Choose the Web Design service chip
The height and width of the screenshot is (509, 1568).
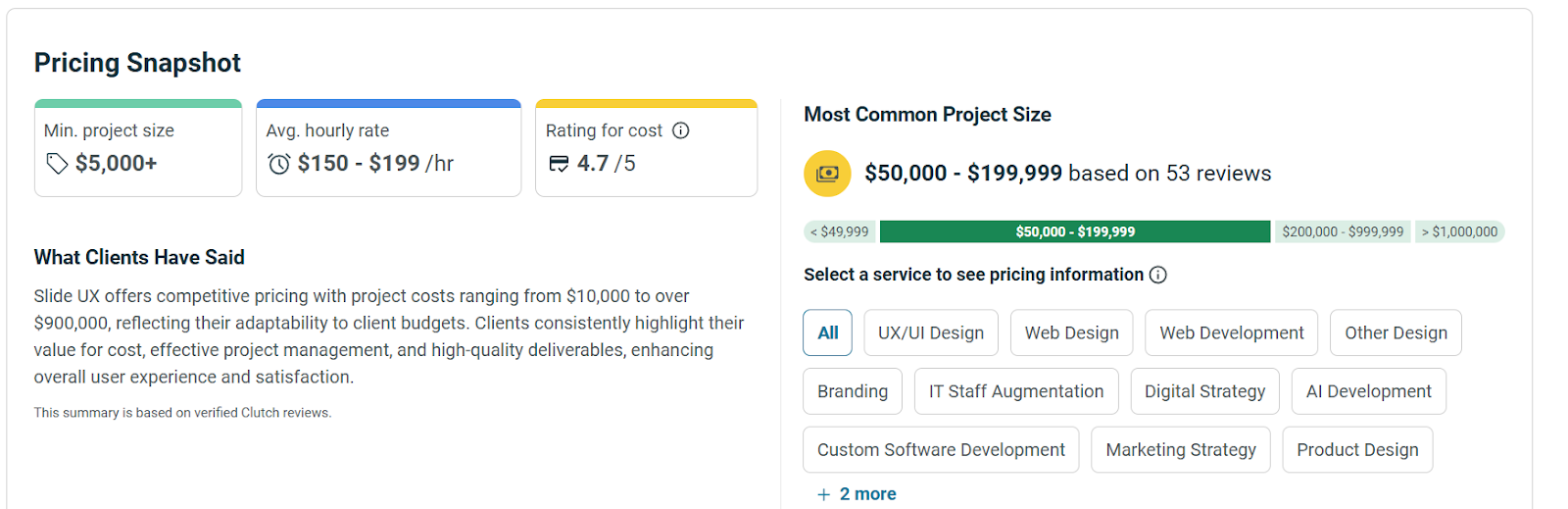[x=1072, y=332]
